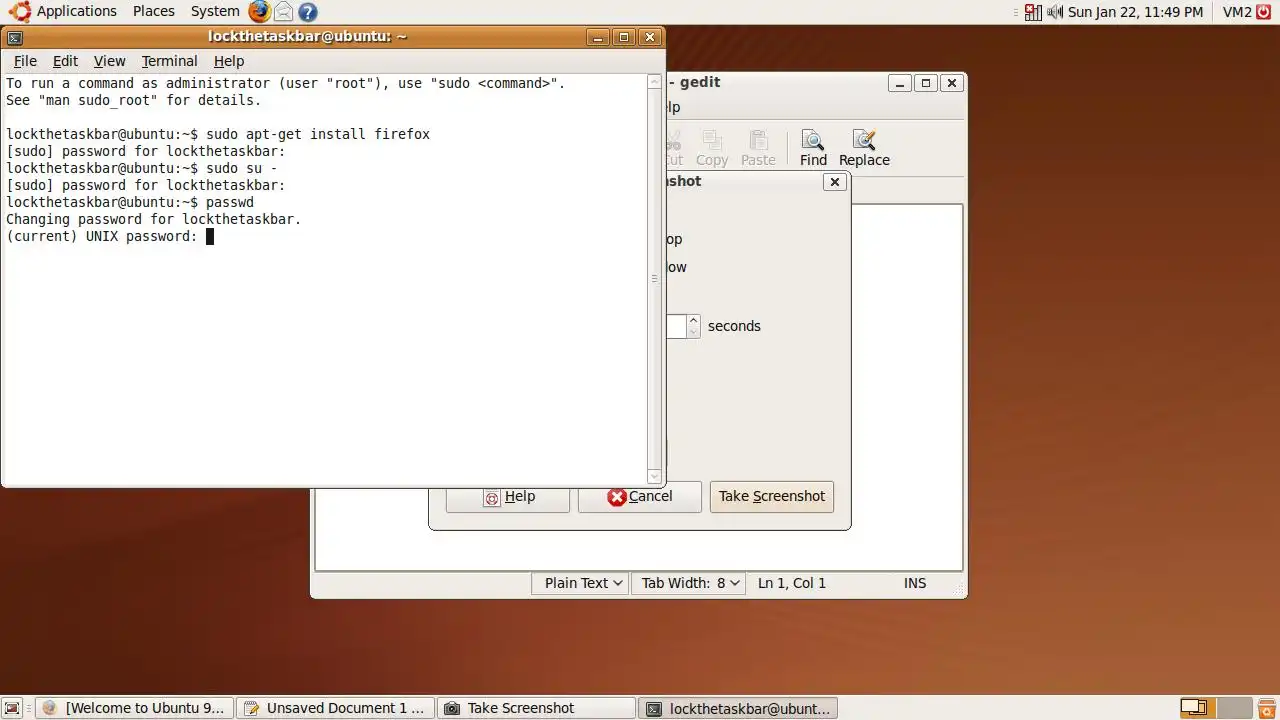Maximize the gedit window

click(x=926, y=83)
